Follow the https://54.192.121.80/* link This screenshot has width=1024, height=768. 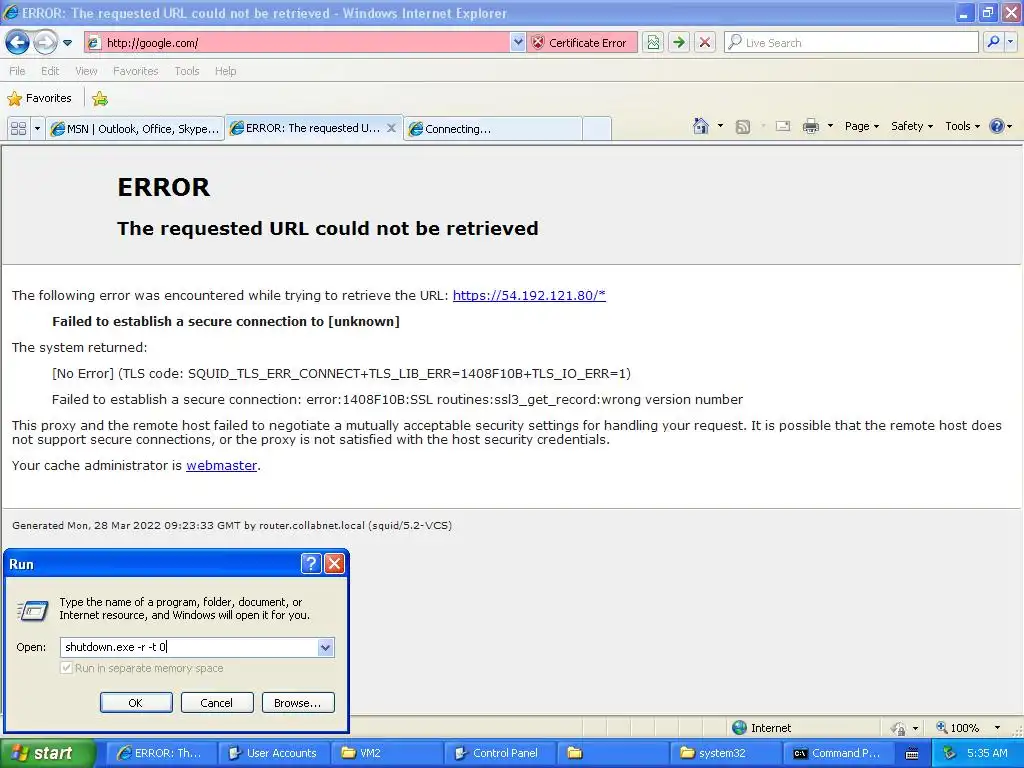[x=529, y=295]
